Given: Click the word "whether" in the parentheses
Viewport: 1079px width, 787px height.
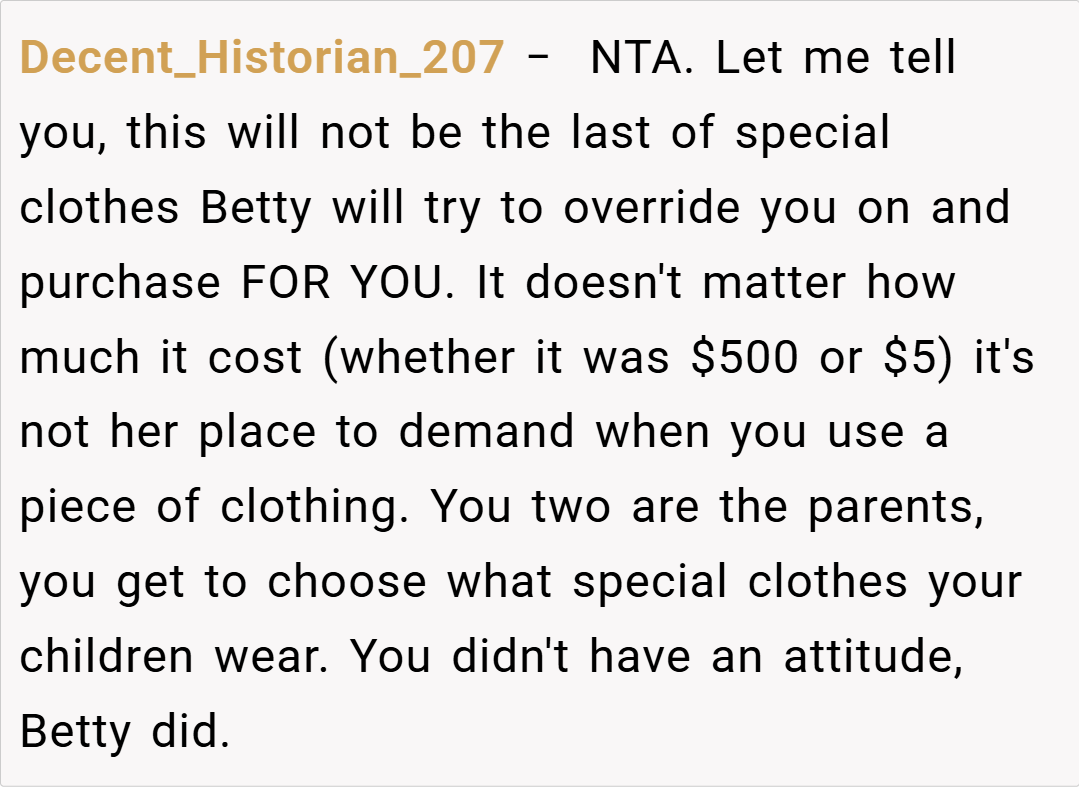Looking at the screenshot, I should (426, 358).
